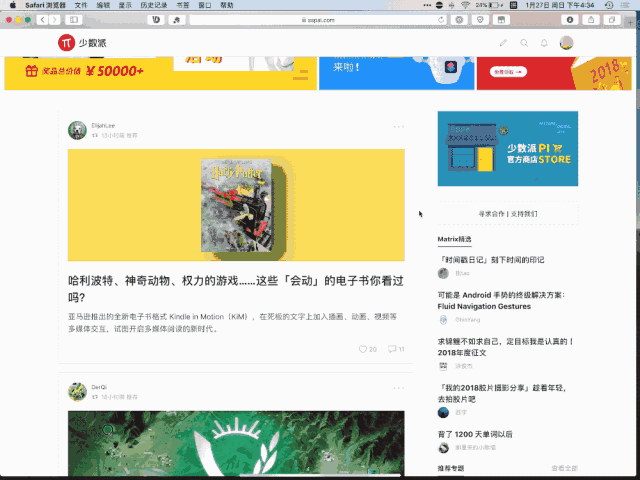Image resolution: width=640 pixels, height=480 pixels.
Task: Open the 求锦鲤不如求自己 2018年度征文 article
Action: click(505, 347)
